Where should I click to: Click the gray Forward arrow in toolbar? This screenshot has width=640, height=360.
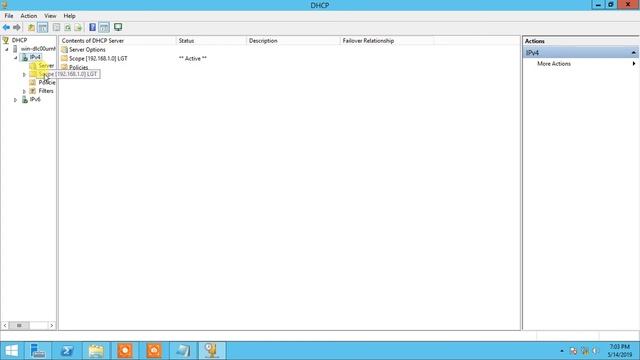tap(17, 27)
